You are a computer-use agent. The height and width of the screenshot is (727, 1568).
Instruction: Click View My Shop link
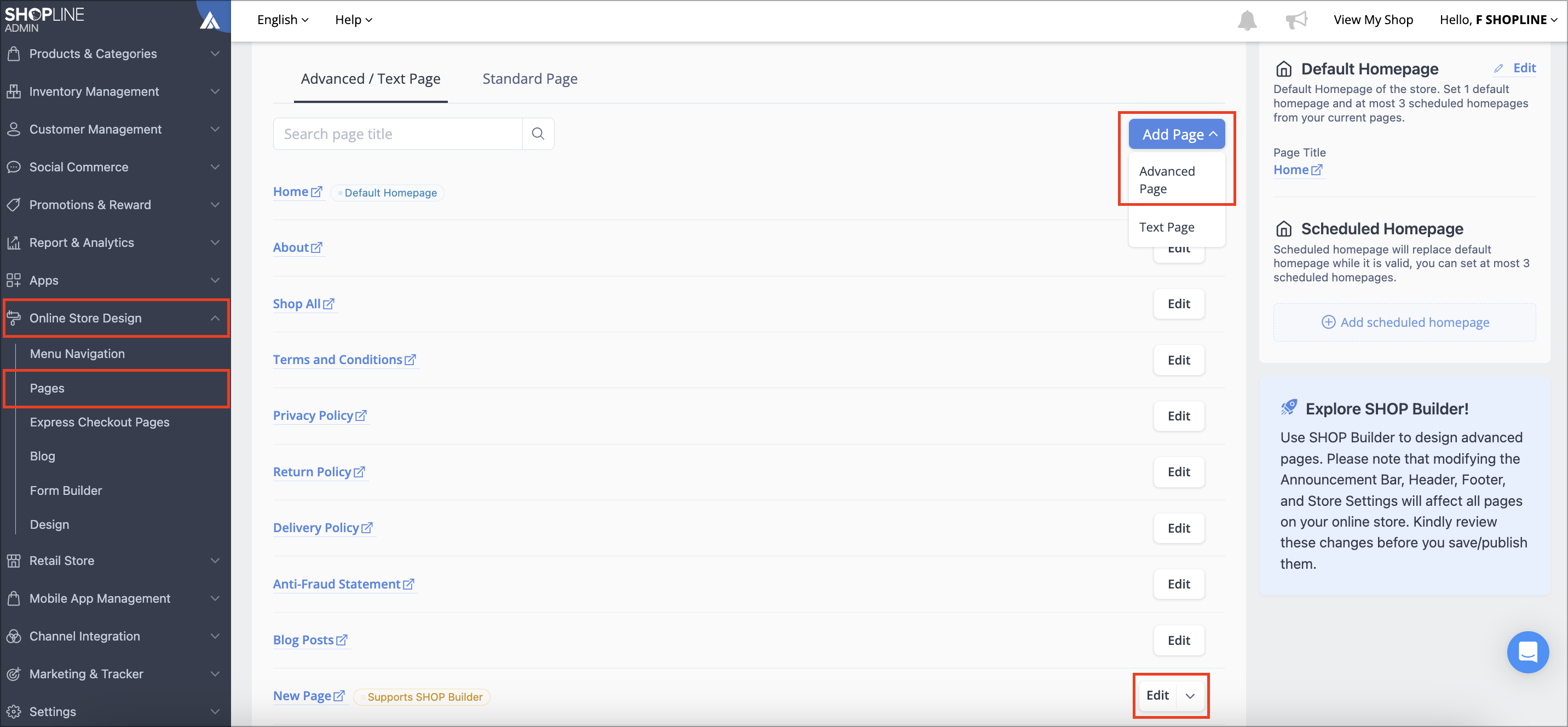(1373, 20)
